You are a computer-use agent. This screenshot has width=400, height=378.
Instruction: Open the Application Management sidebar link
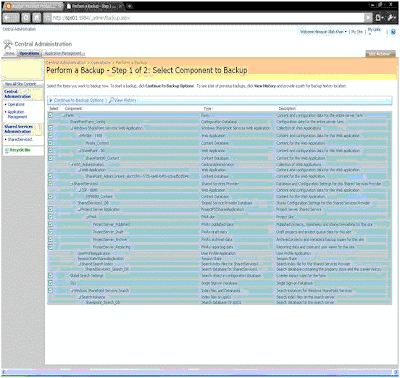point(17,114)
